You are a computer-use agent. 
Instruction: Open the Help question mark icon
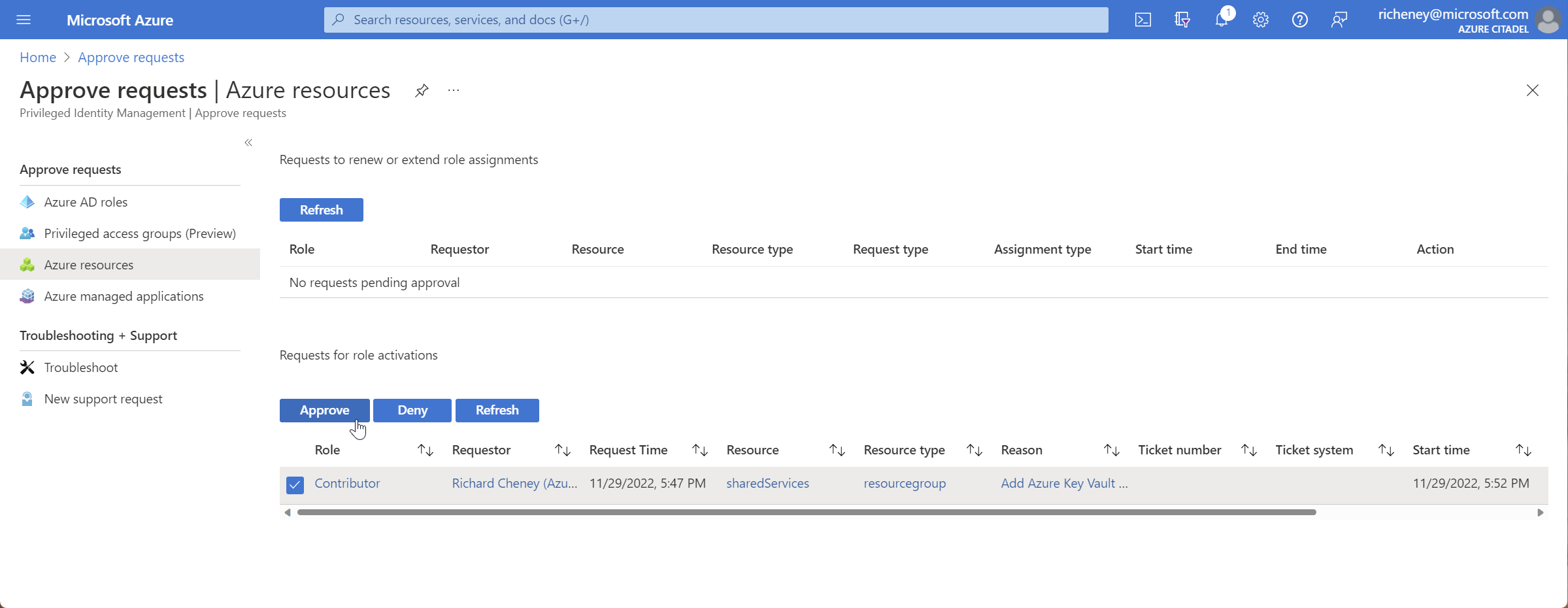(1299, 20)
